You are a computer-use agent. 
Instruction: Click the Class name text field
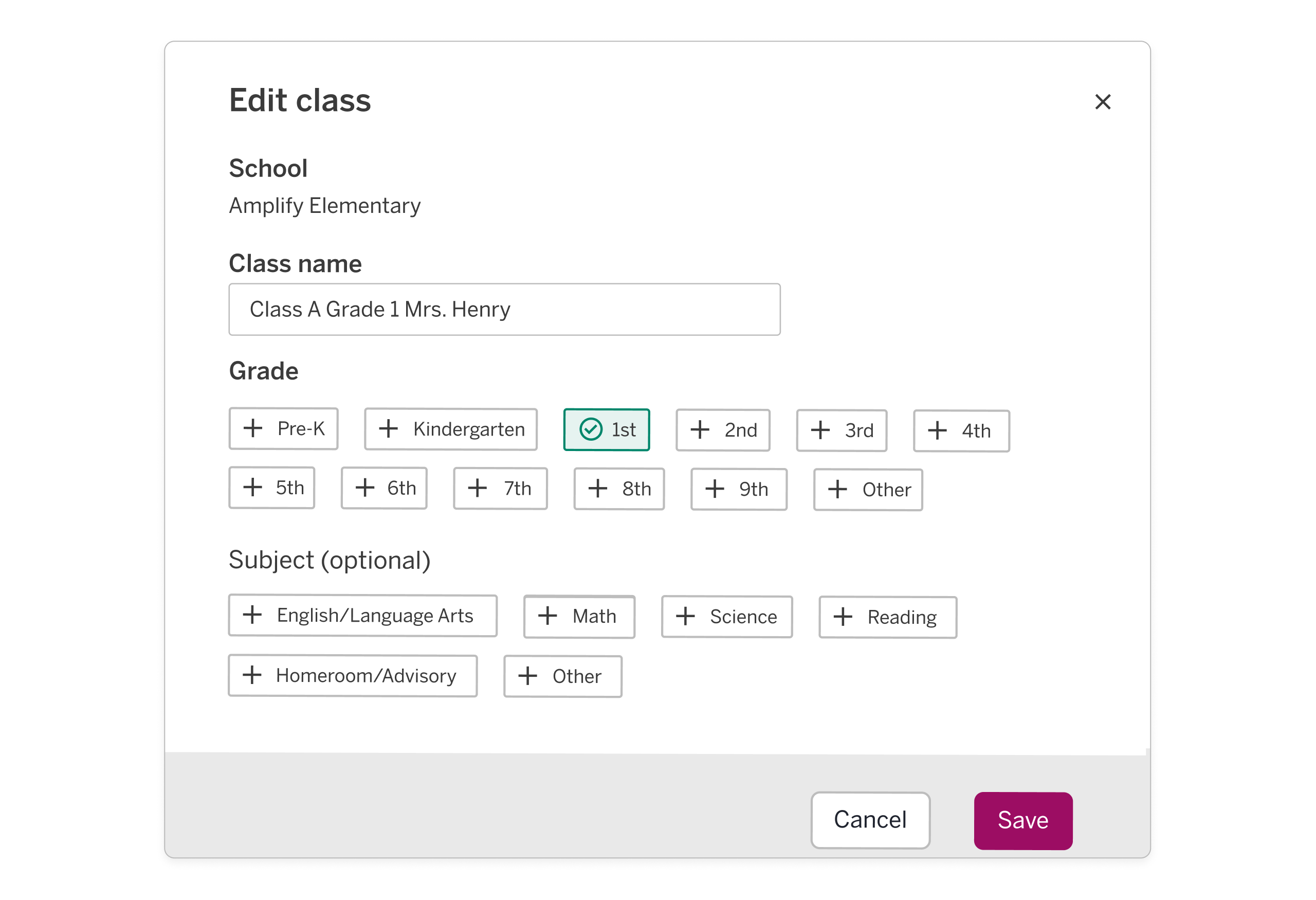click(504, 309)
